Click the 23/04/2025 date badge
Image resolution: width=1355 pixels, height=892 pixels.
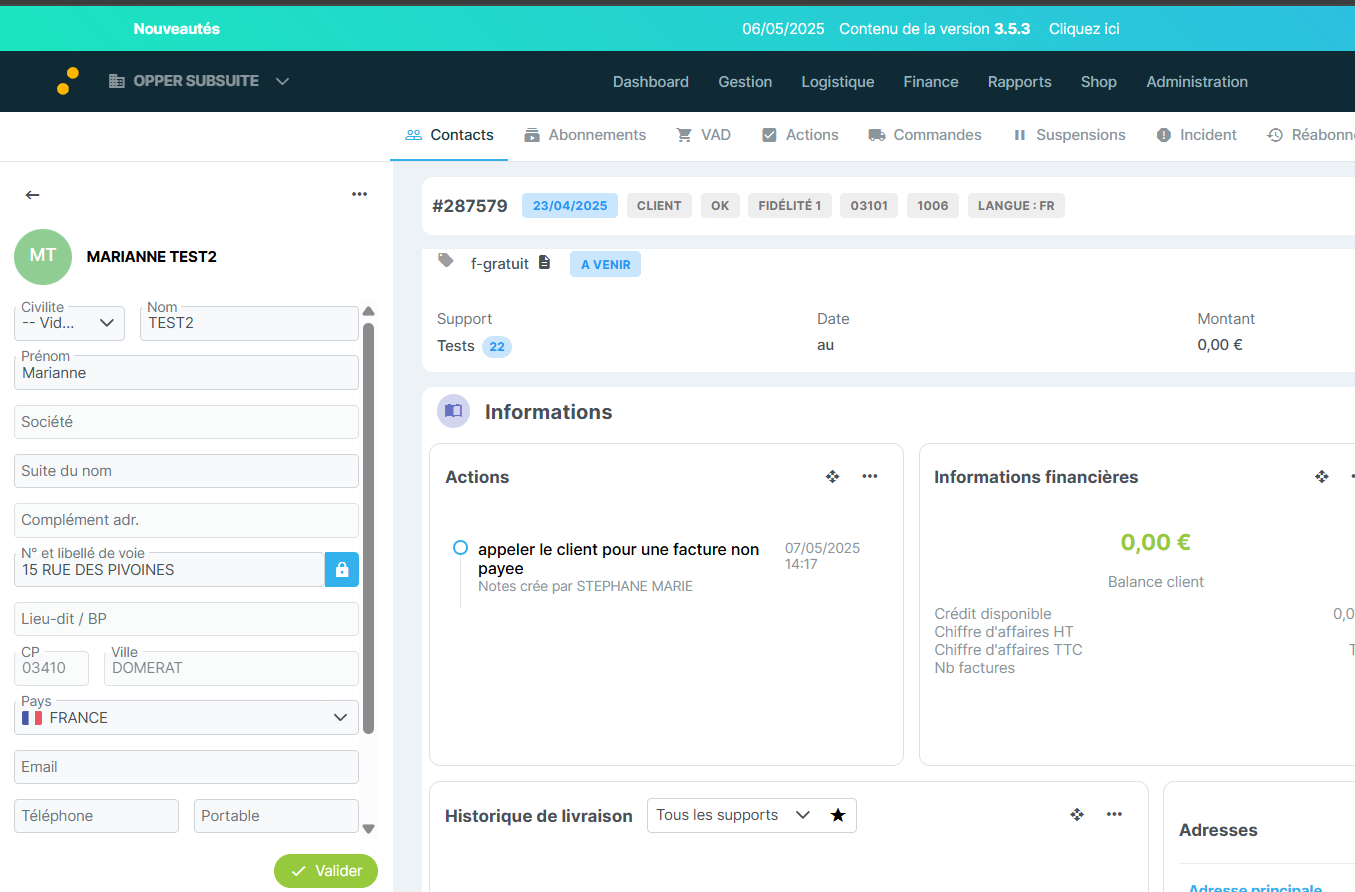(570, 206)
